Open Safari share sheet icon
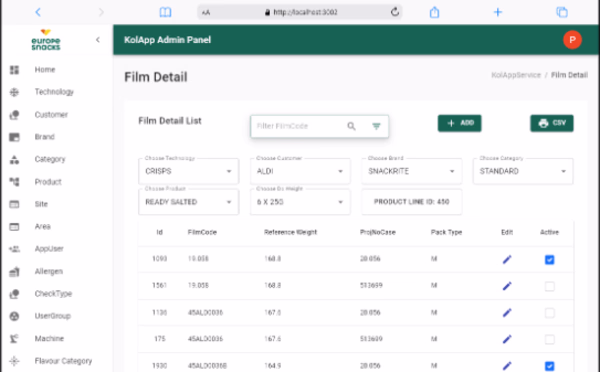 pyautogui.click(x=434, y=12)
